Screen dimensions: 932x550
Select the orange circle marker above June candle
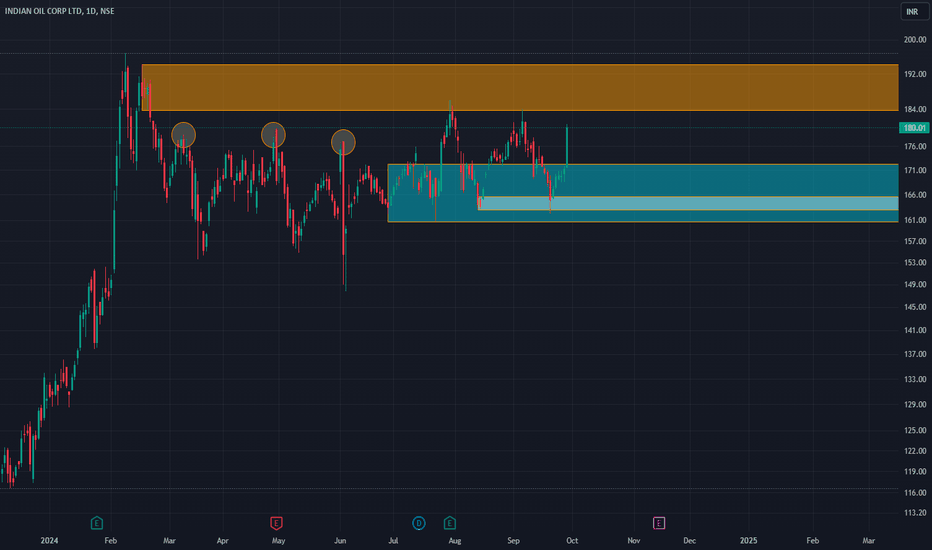coord(344,142)
